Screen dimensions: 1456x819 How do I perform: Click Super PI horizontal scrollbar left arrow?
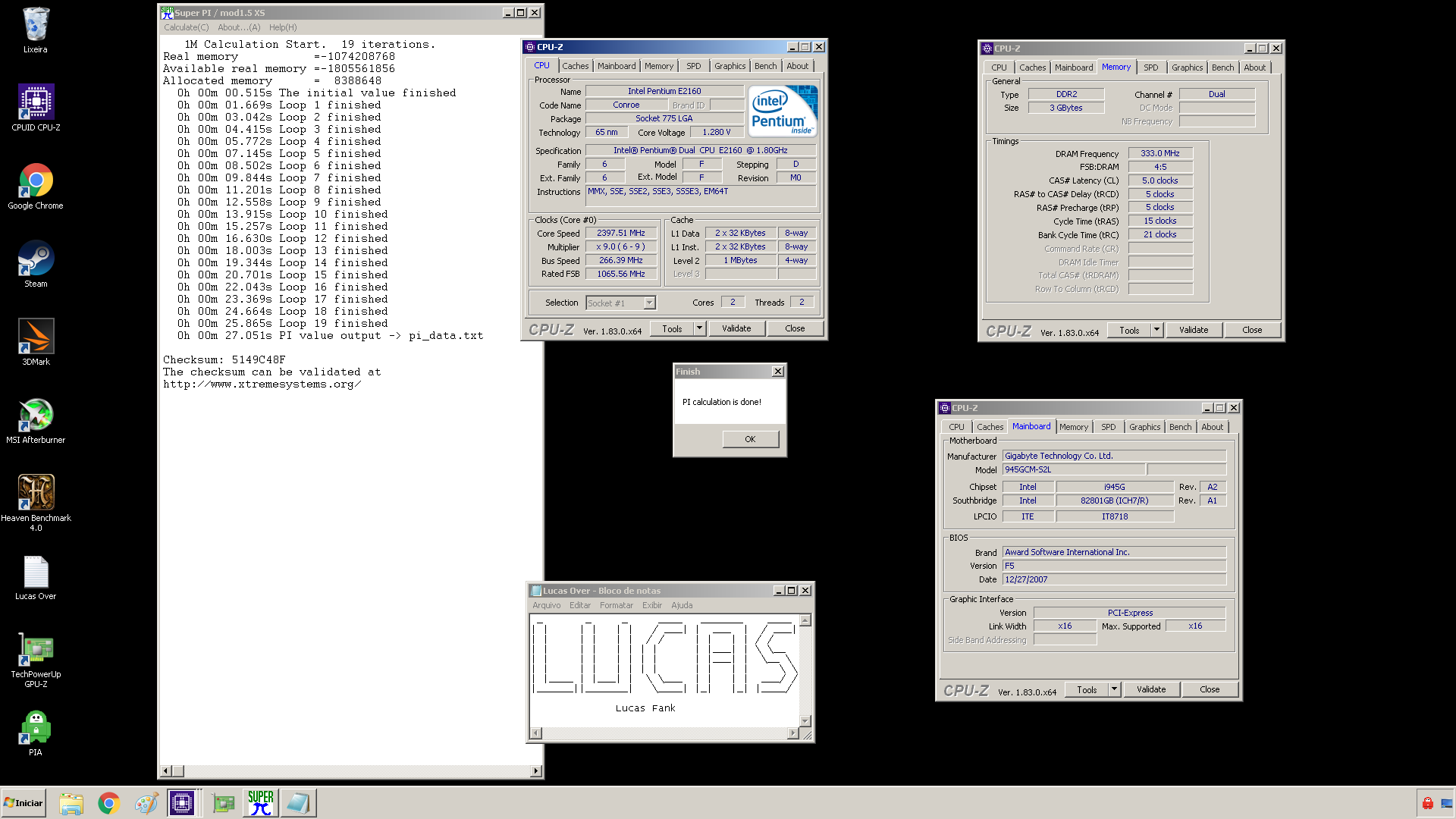[x=165, y=771]
